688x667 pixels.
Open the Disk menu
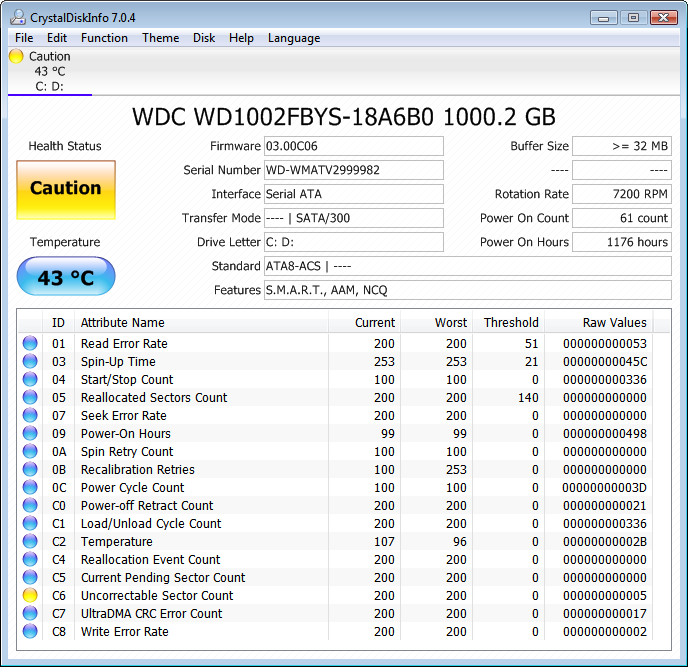(204, 38)
